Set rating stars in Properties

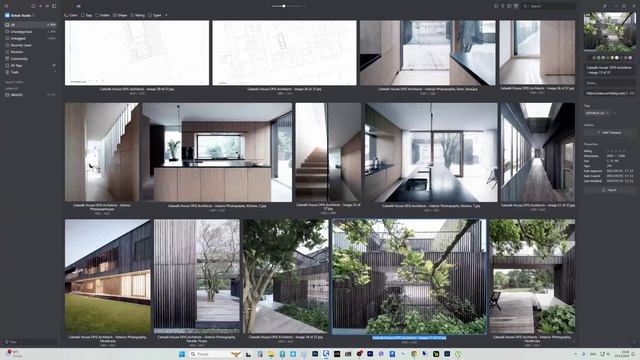click(x=616, y=151)
